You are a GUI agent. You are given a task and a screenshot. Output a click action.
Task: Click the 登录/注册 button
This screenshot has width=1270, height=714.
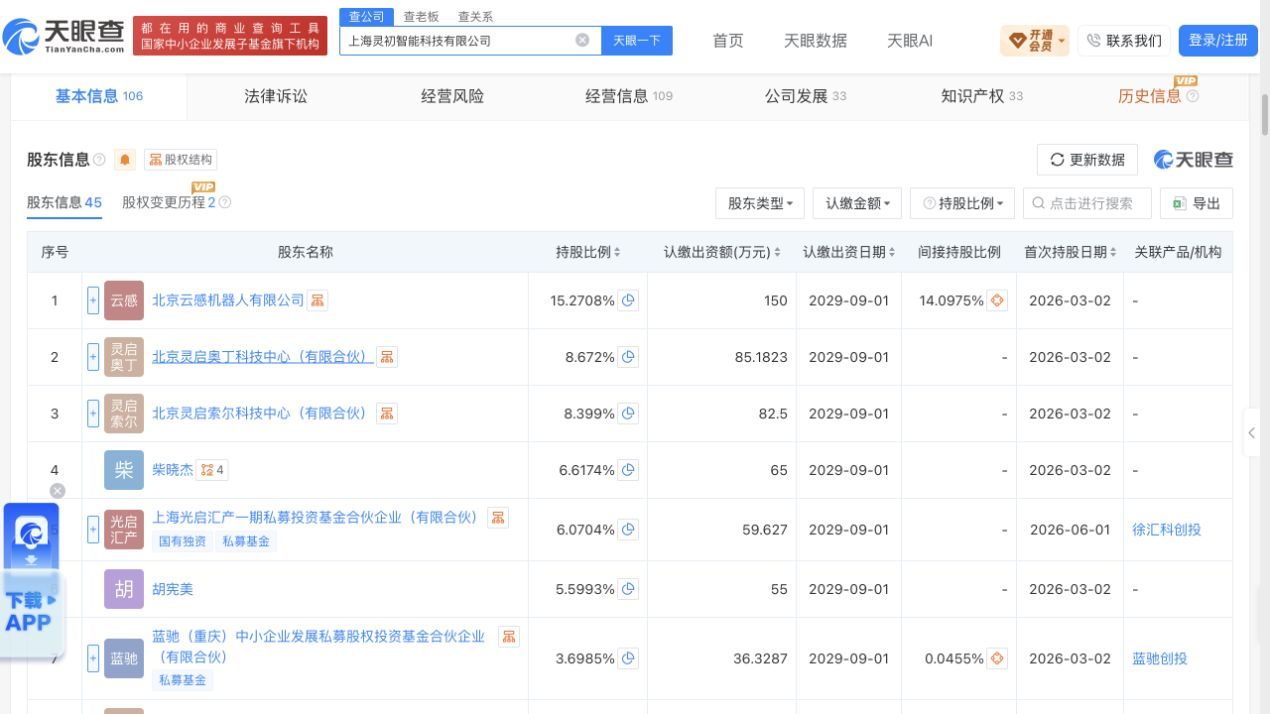point(1218,40)
